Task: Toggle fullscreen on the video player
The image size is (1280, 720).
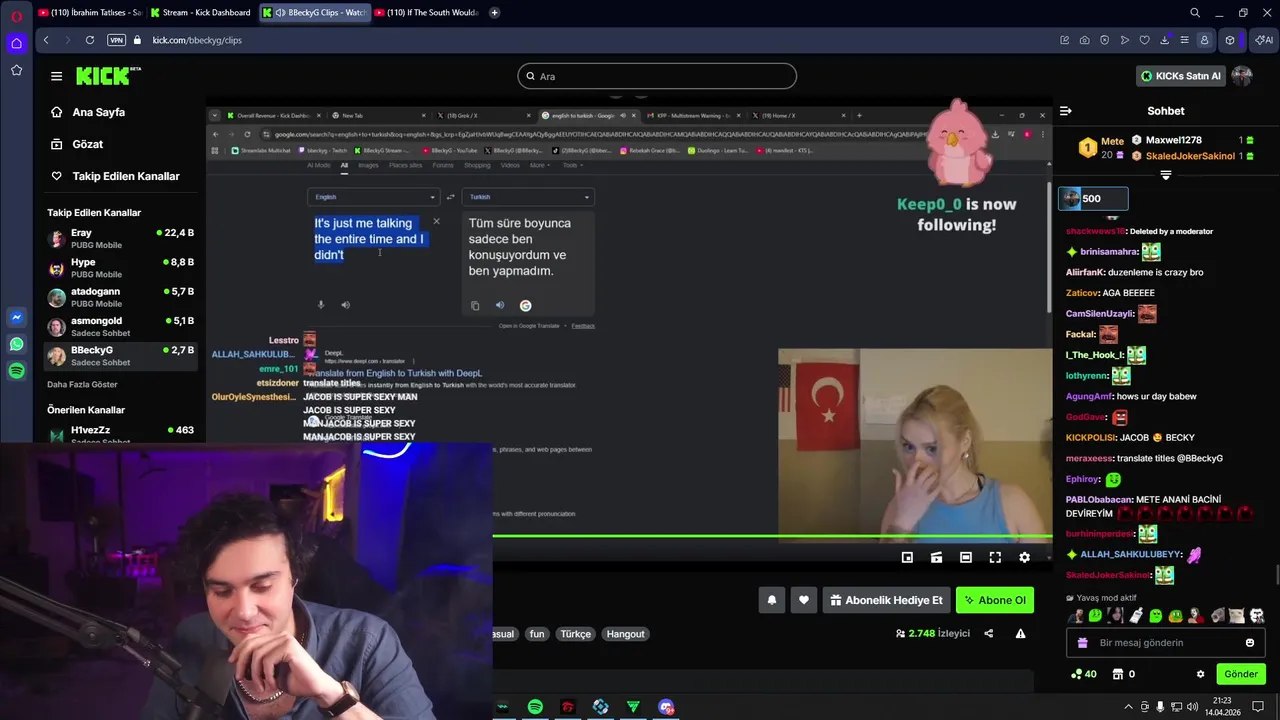Action: coord(995,557)
